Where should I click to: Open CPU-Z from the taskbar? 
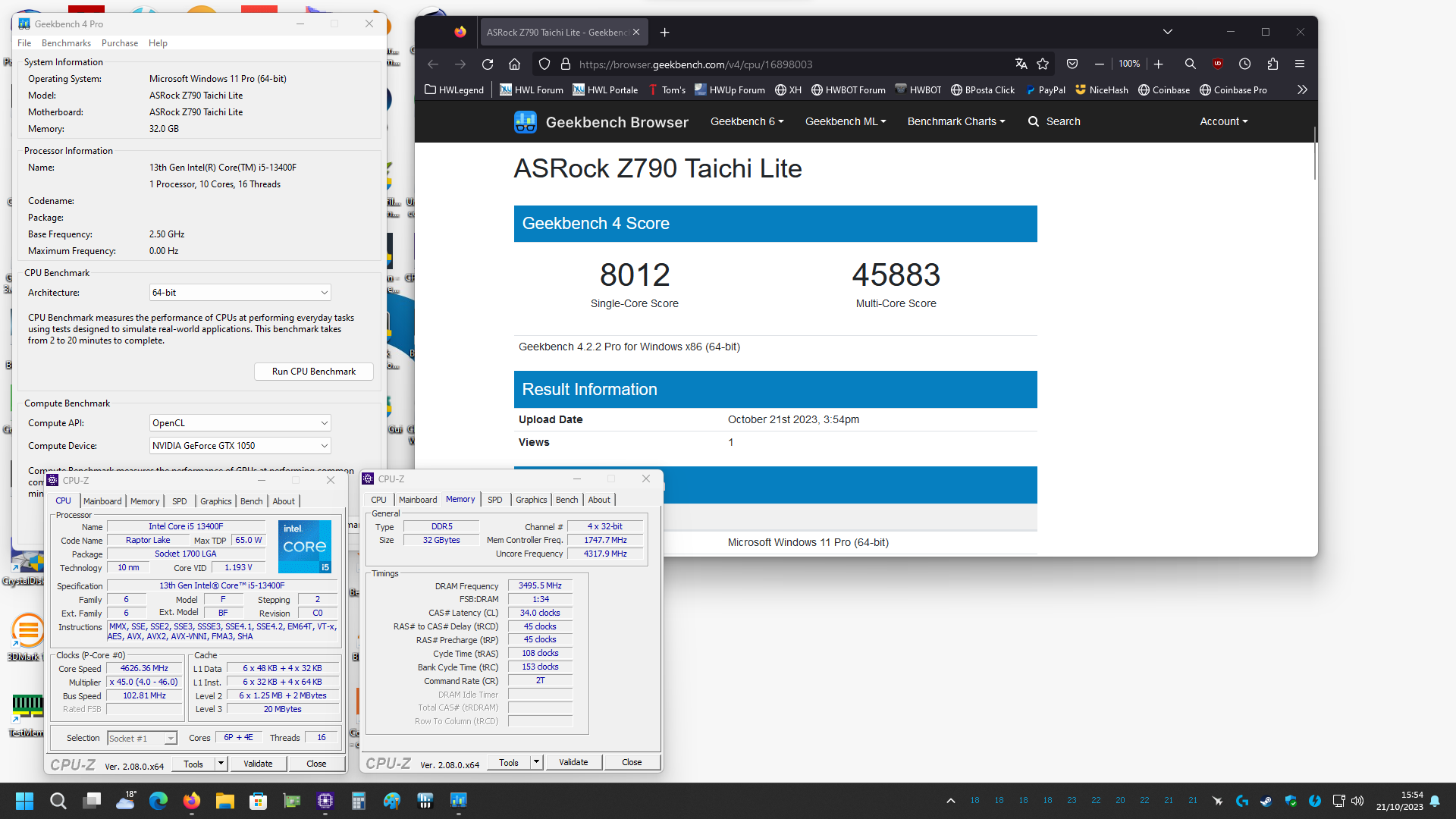[325, 801]
